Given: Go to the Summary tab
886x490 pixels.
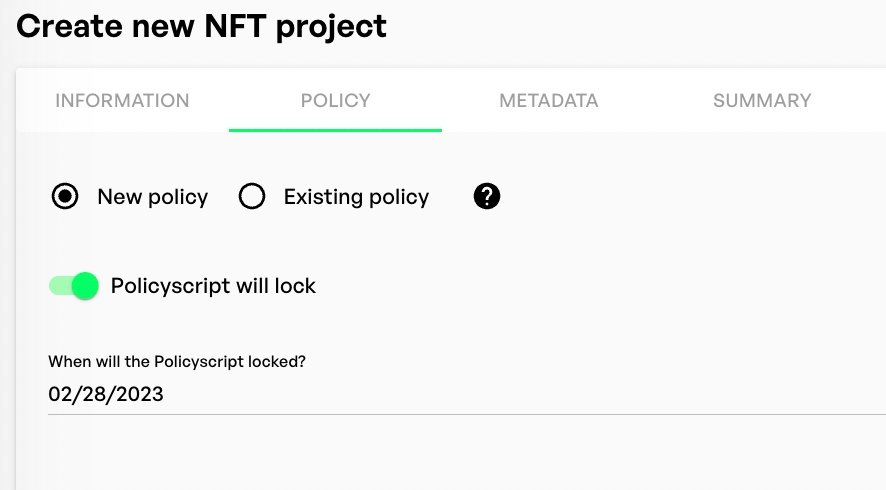Looking at the screenshot, I should point(762,101).
